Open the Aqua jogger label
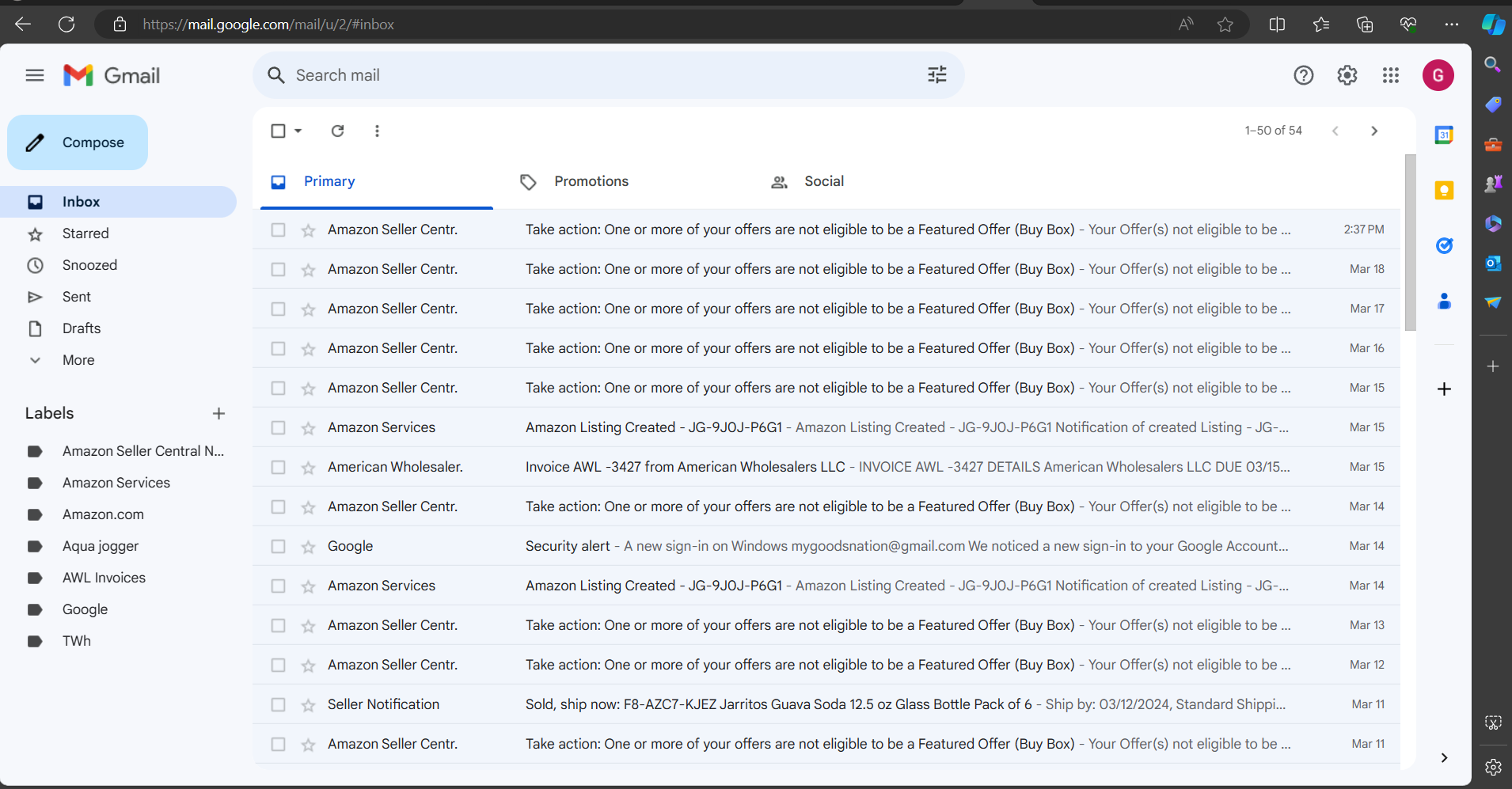Viewport: 1512px width, 789px height. click(118, 546)
